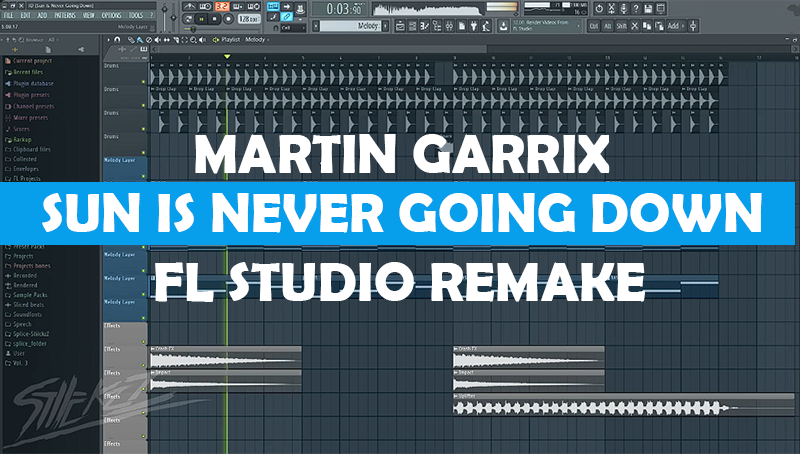Open the VIEW menu
Image resolution: width=800 pixels, height=454 pixels.
(x=89, y=15)
